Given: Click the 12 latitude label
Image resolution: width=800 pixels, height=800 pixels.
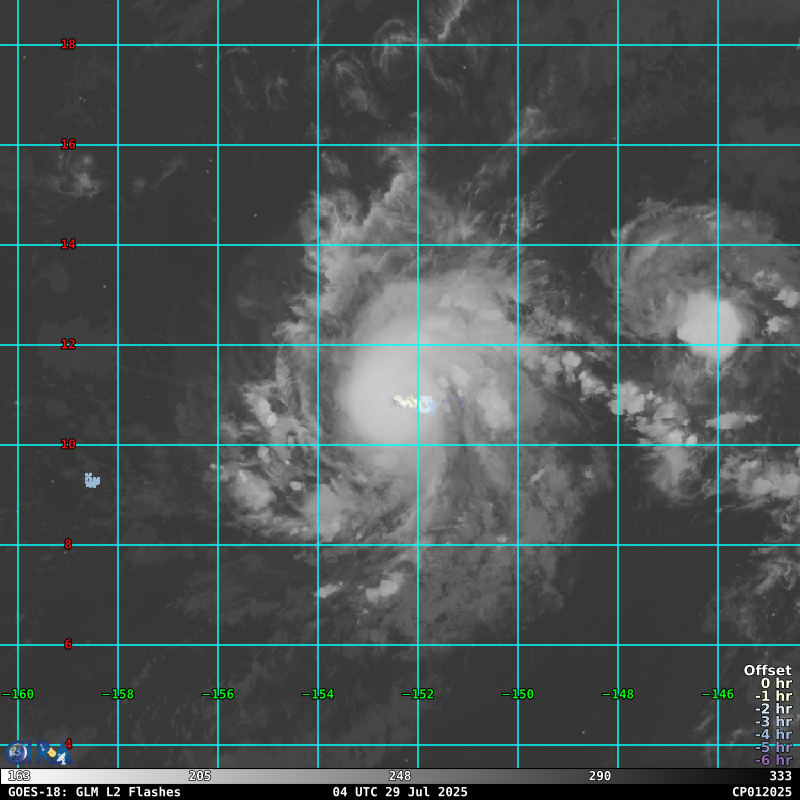Looking at the screenshot, I should point(68,344).
